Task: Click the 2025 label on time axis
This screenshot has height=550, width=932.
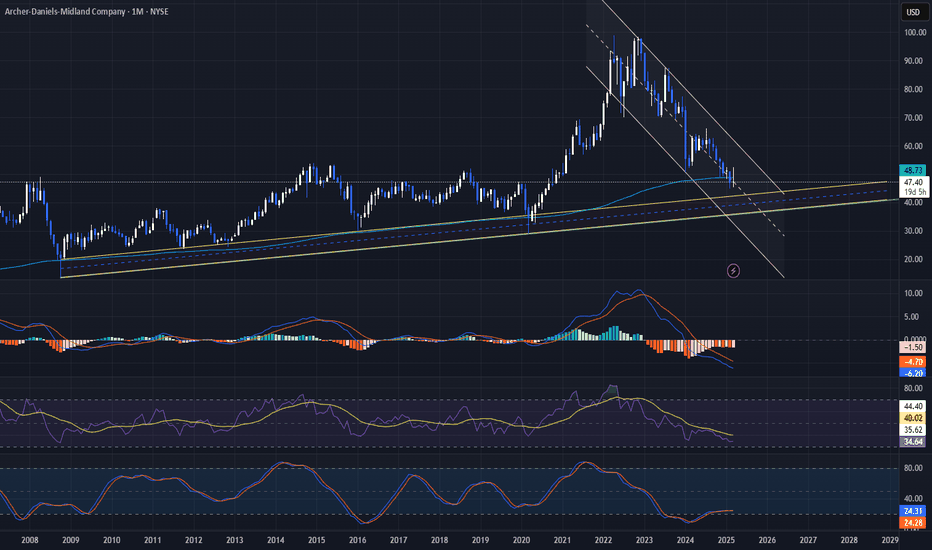Action: tap(726, 540)
